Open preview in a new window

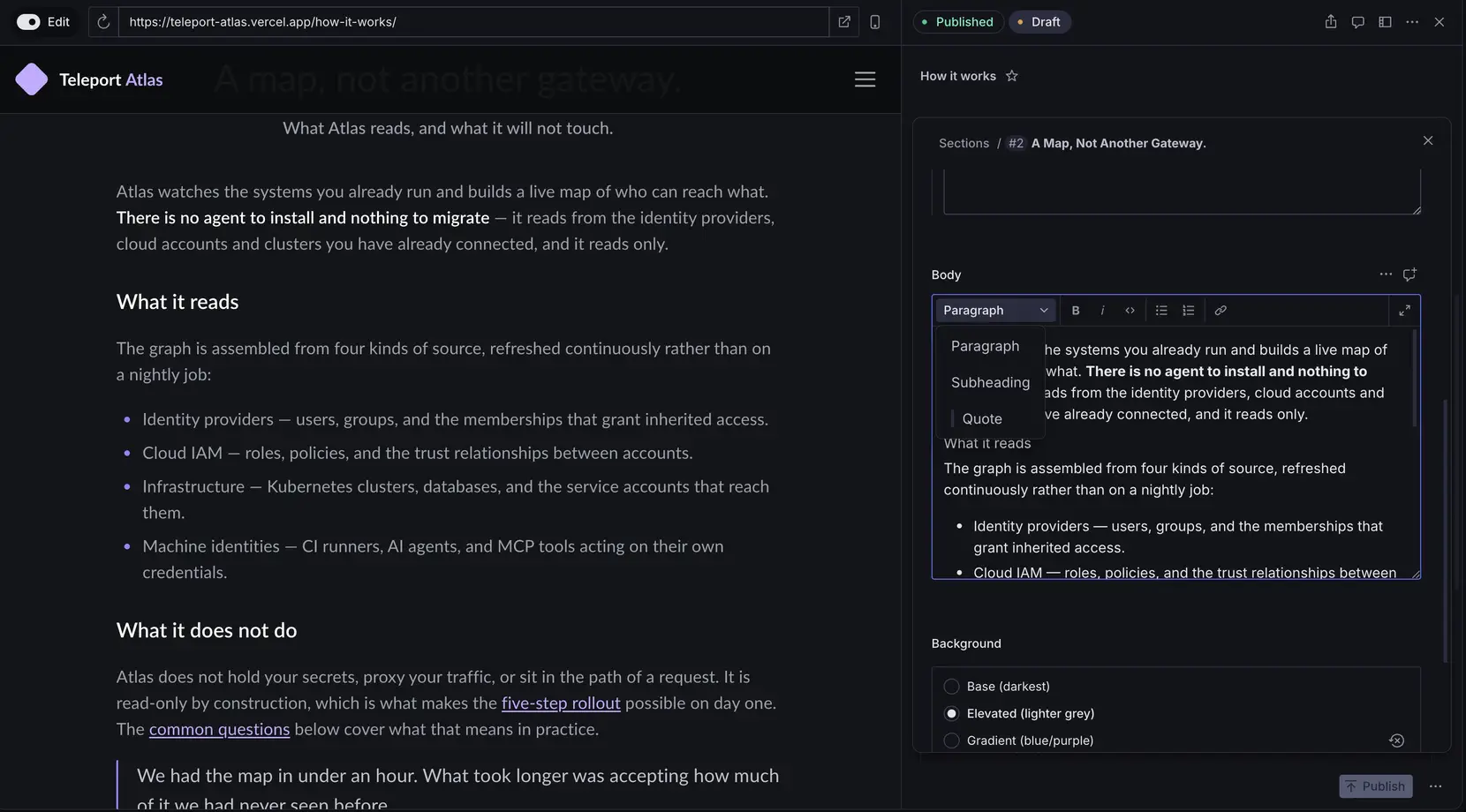(844, 22)
